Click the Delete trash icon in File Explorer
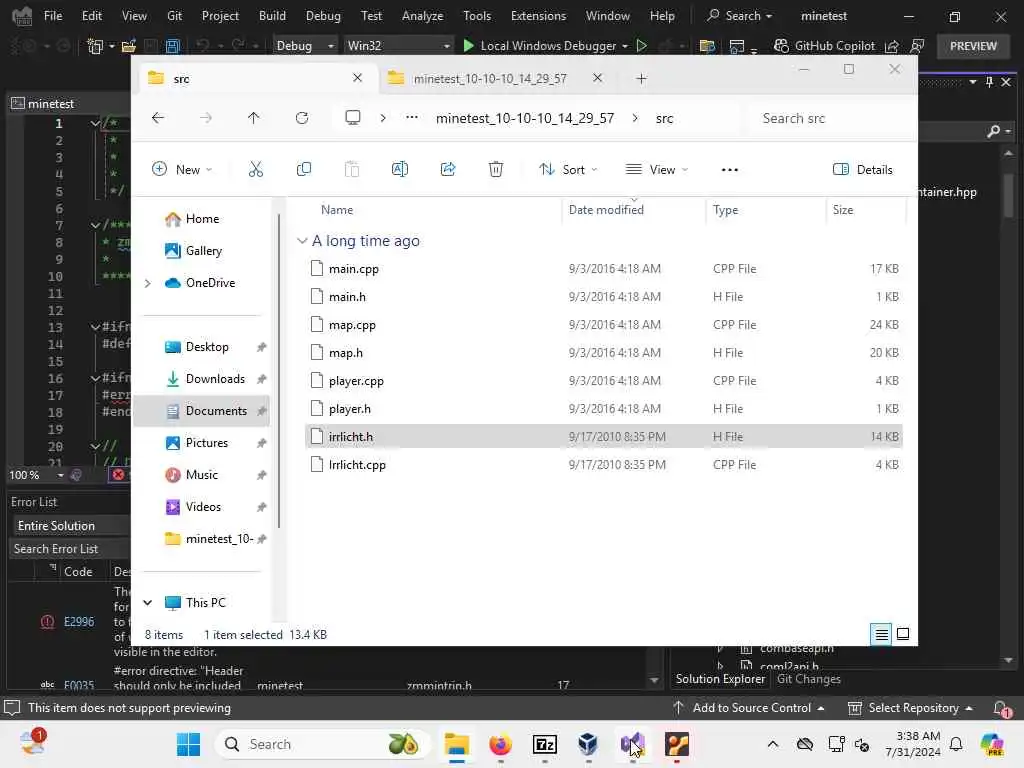This screenshot has width=1024, height=768. 496,170
